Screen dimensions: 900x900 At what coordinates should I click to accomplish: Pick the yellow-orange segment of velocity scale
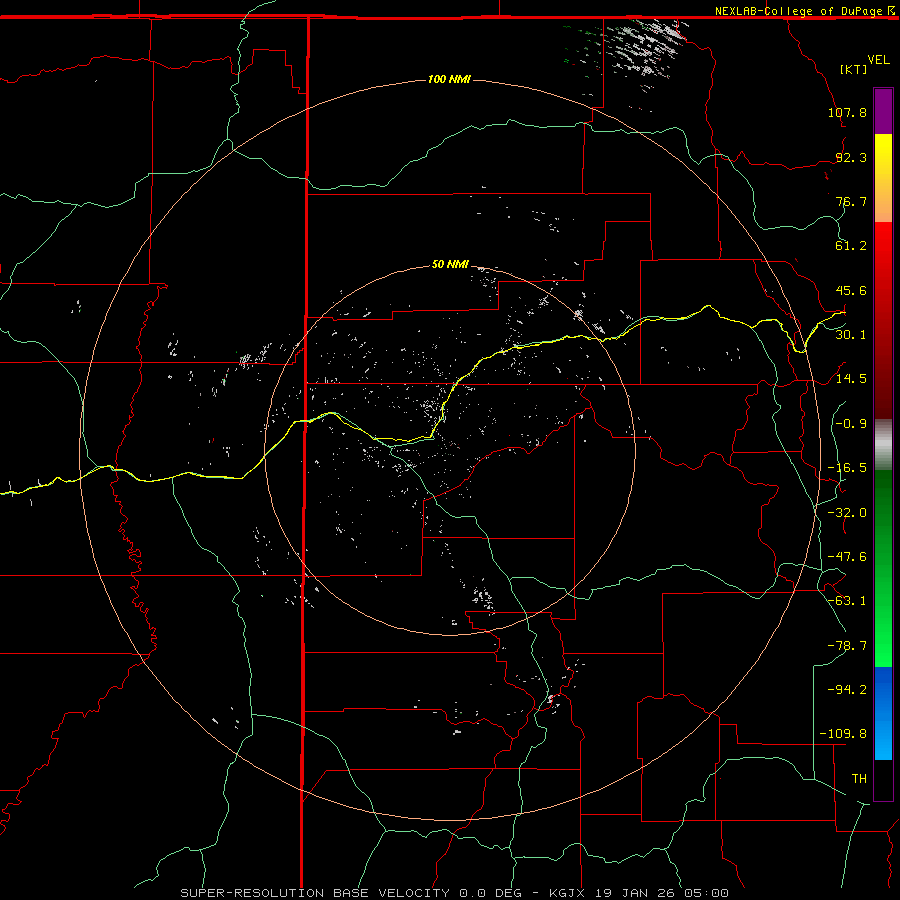coord(883,178)
